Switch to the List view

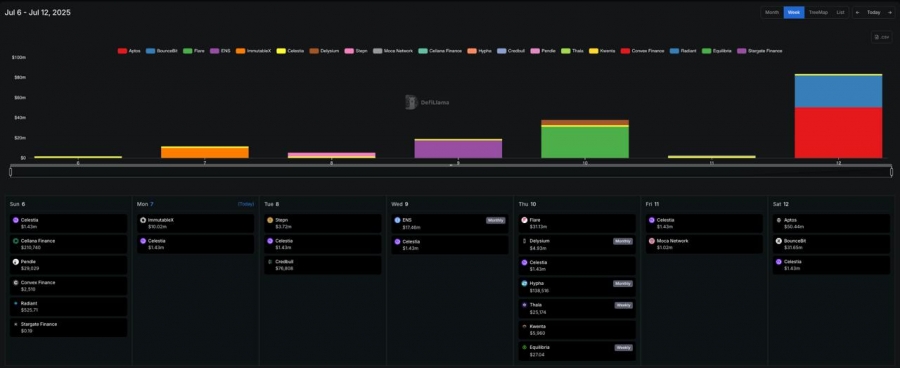pyautogui.click(x=840, y=12)
